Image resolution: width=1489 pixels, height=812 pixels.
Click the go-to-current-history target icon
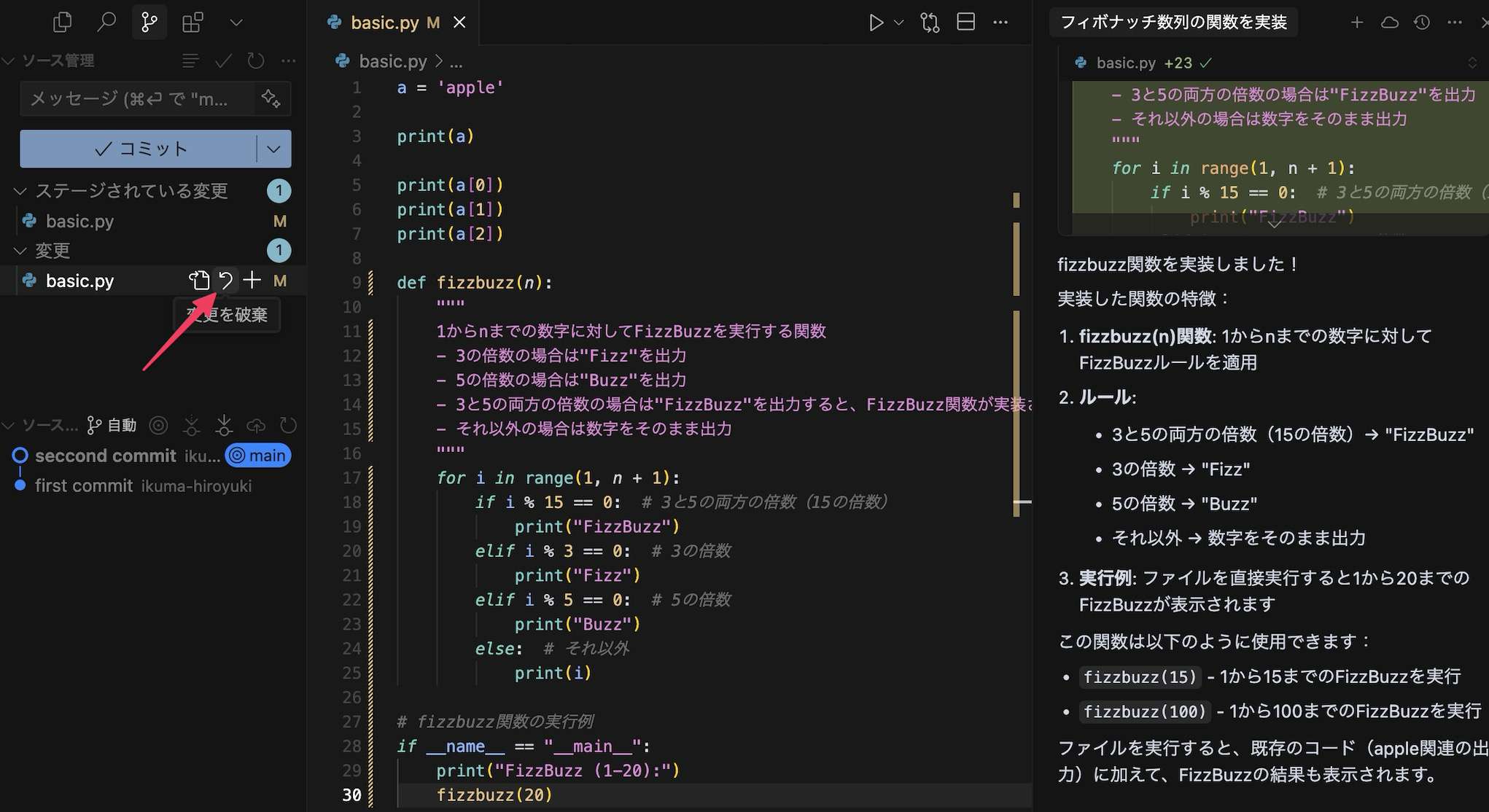tap(158, 425)
